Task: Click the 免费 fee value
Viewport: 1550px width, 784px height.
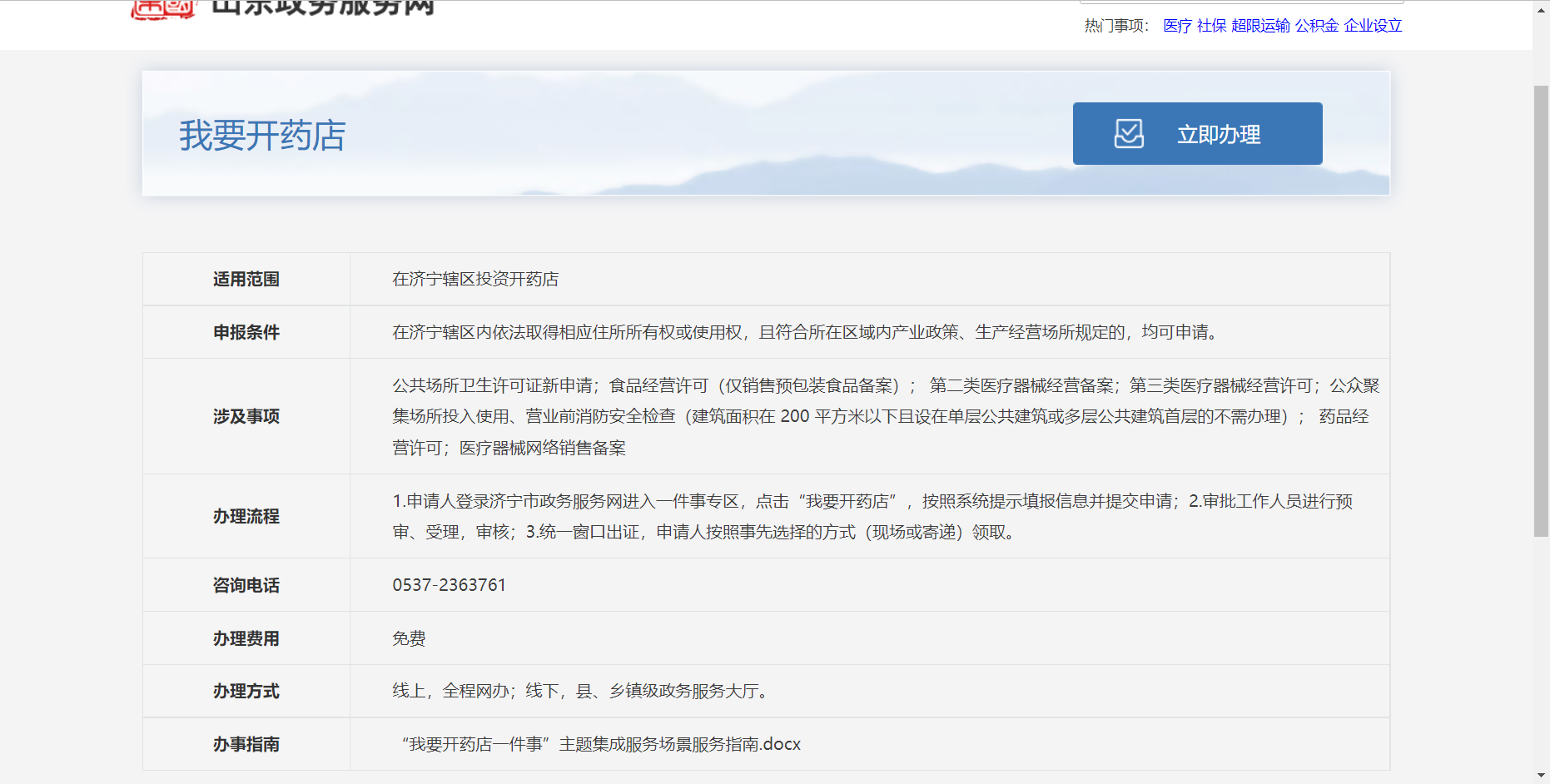Action: pos(409,638)
